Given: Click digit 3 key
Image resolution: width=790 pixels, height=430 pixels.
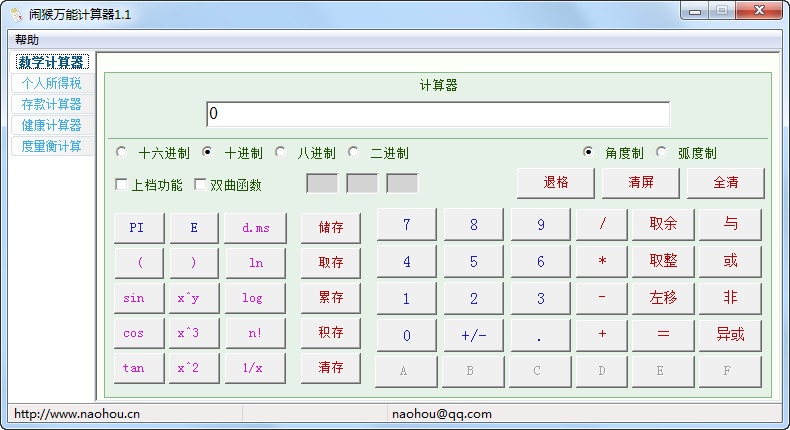Looking at the screenshot, I should coord(541,298).
